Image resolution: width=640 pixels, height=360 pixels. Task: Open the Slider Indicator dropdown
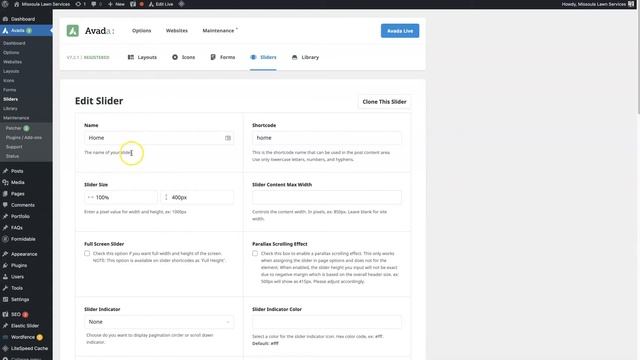[159, 322]
